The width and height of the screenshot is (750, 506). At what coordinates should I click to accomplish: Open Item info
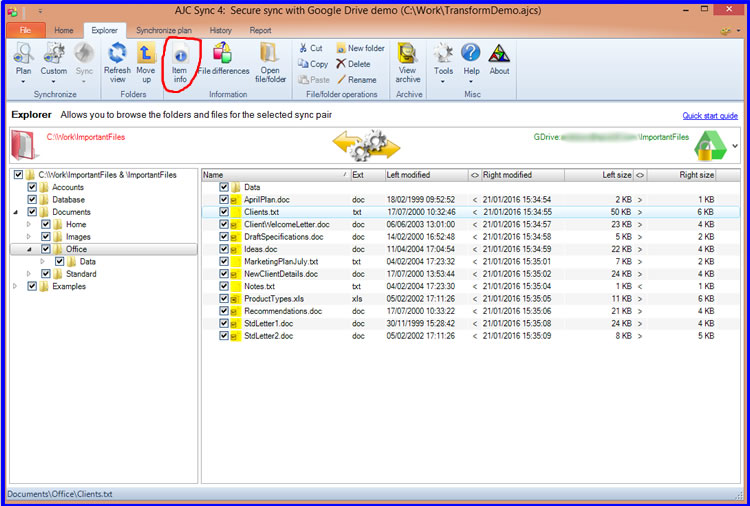tap(180, 65)
